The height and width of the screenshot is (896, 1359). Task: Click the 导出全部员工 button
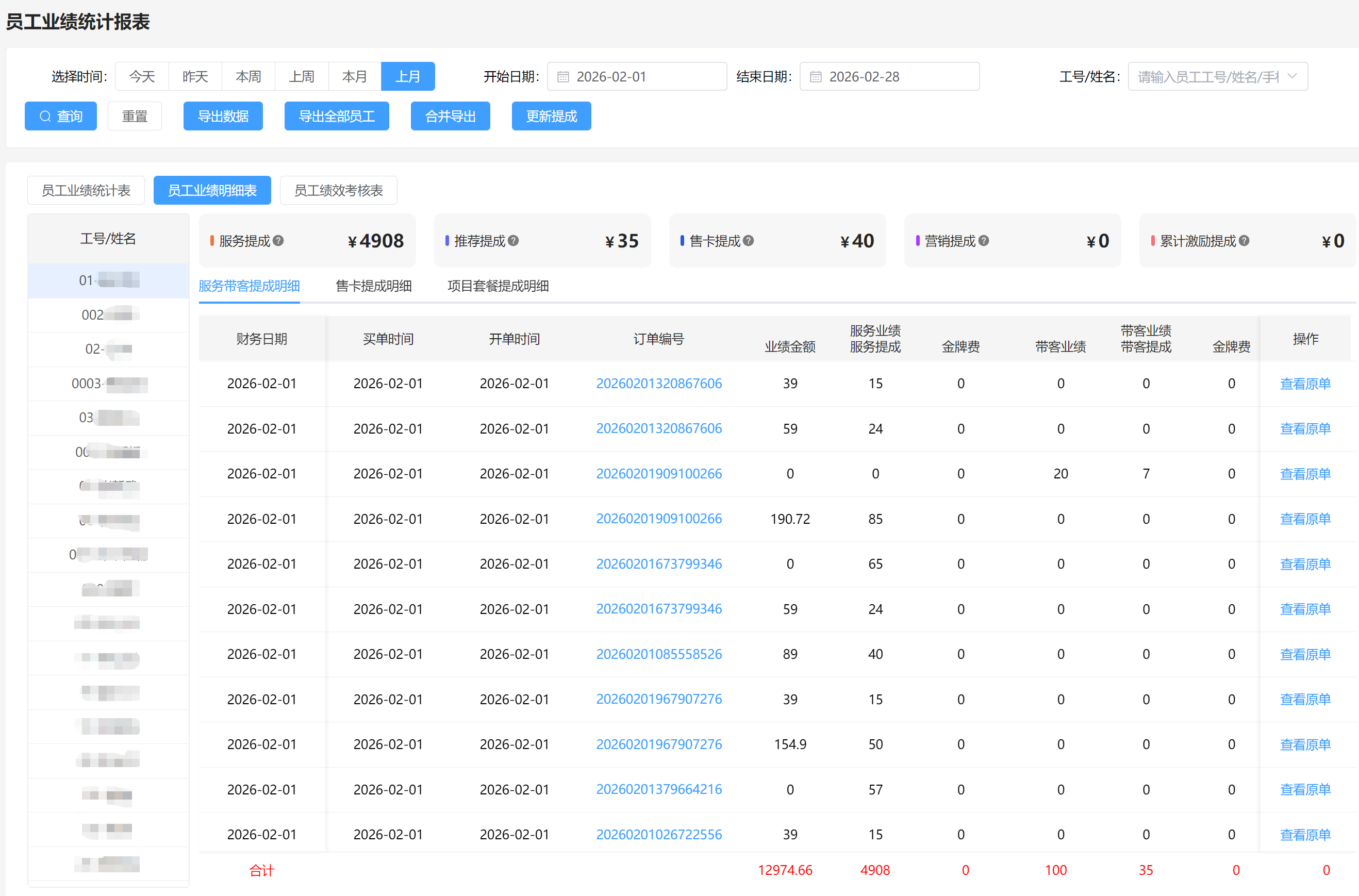(x=337, y=116)
